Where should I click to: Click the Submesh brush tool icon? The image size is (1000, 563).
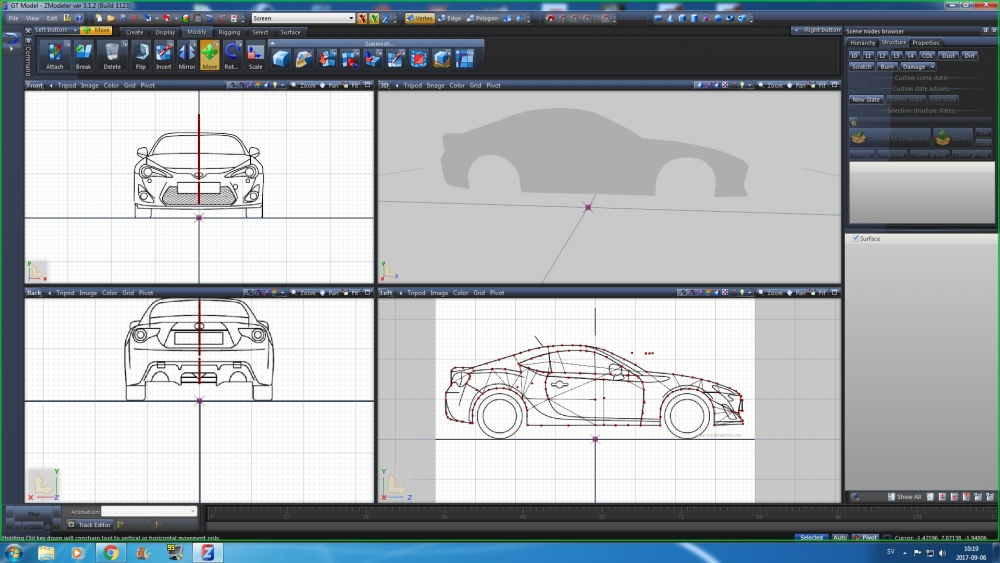coord(304,59)
